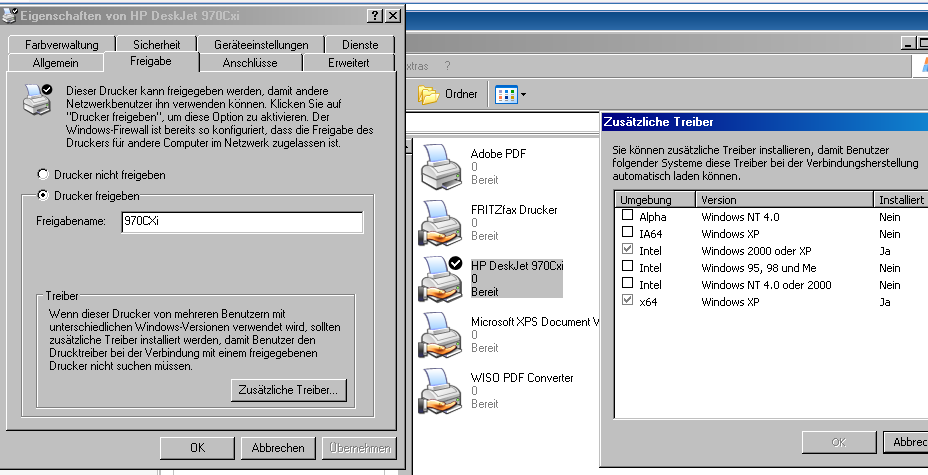The image size is (928, 475).
Task: Click the printer icon in the Freigabe tab
Action: point(37,99)
